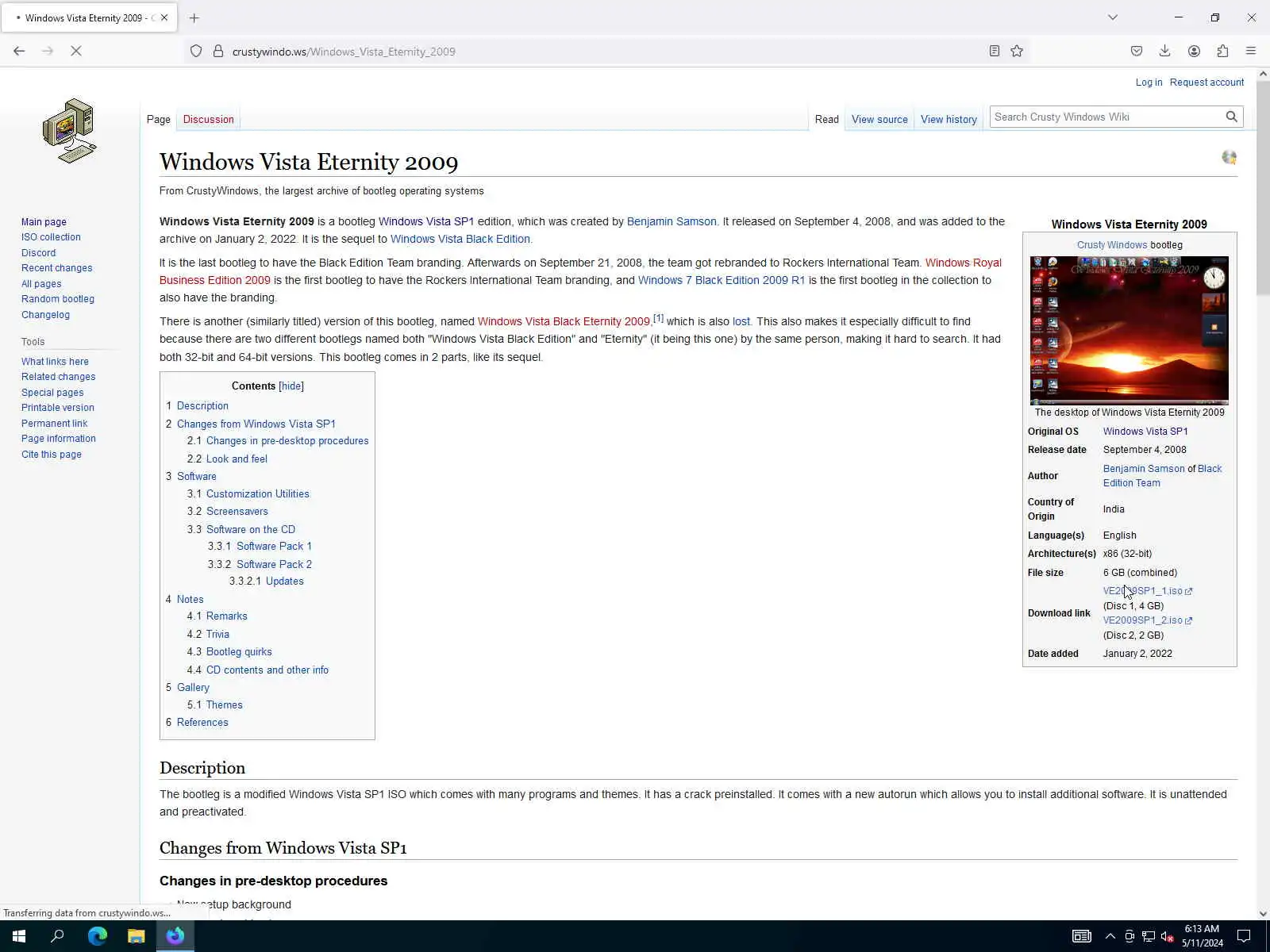Show hidden system tray icons
This screenshot has height=952, width=1270.
click(x=1110, y=936)
